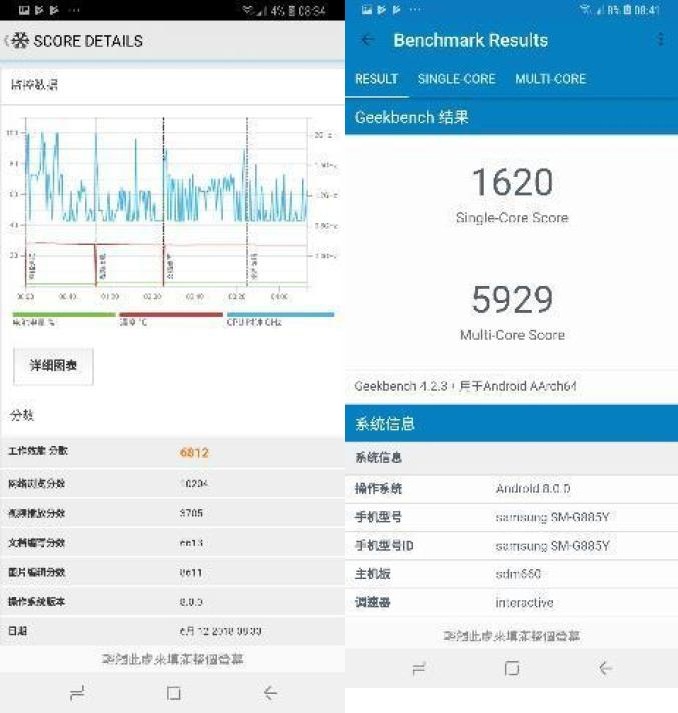Image resolution: width=678 pixels, height=713 pixels.
Task: Open the three-dot overflow menu in Geekbench
Action: tap(660, 40)
